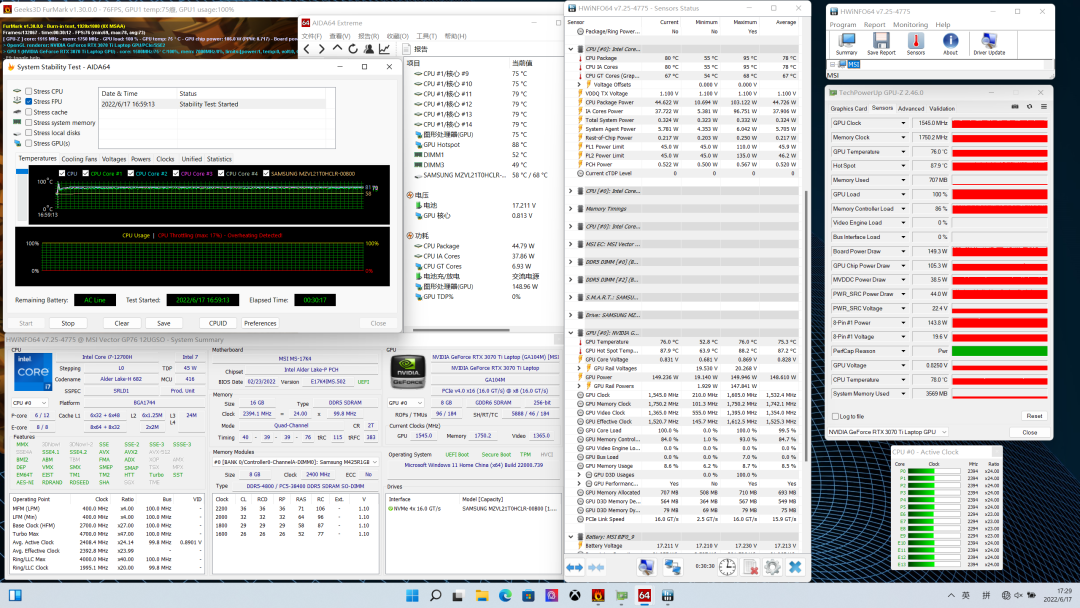This screenshot has width=1080, height=608.
Task: Open File Explorer from taskbar
Action: (x=481, y=596)
